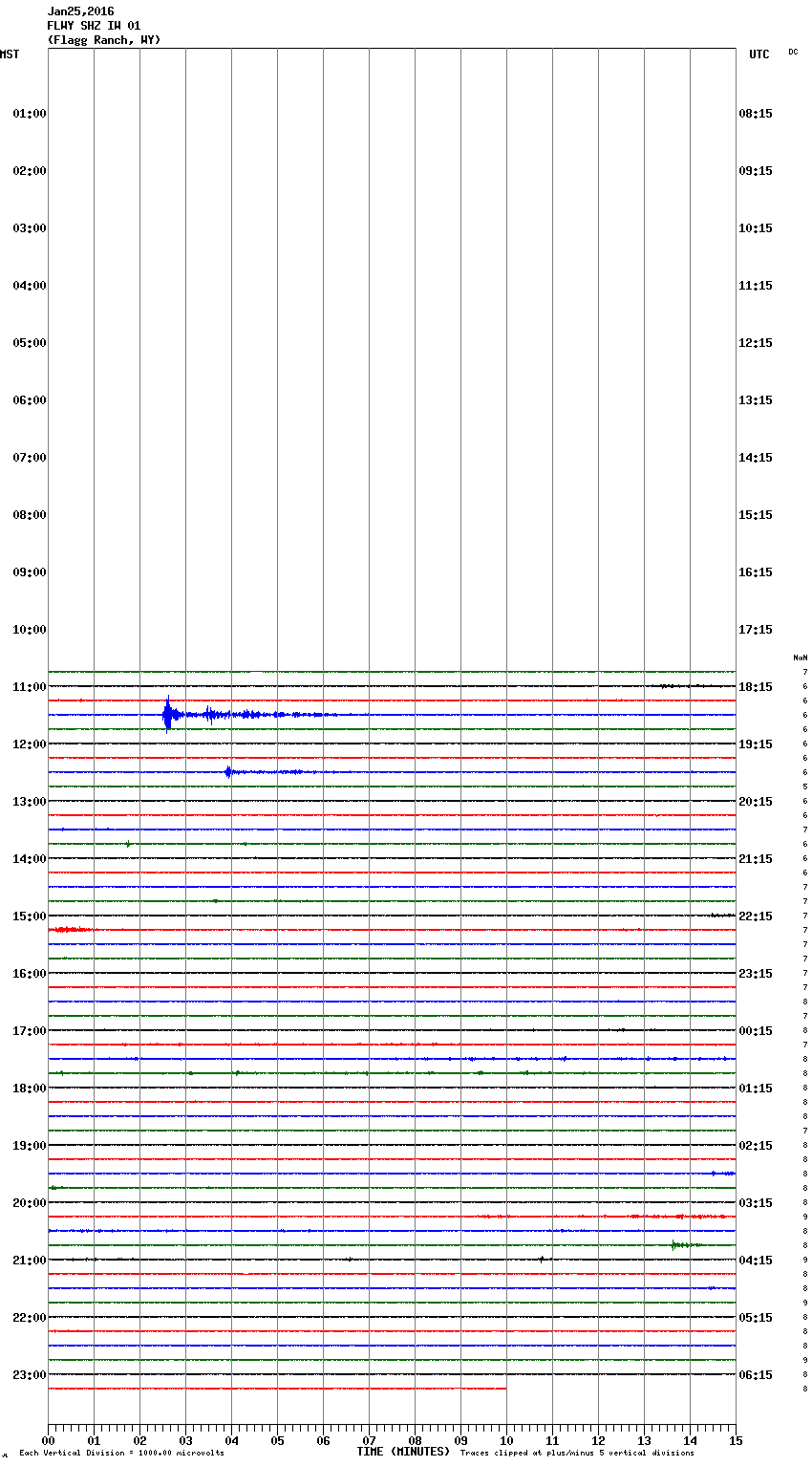The image size is (812, 1466).
Task: Select the MST time label "19:00"
Action: coord(30,1146)
